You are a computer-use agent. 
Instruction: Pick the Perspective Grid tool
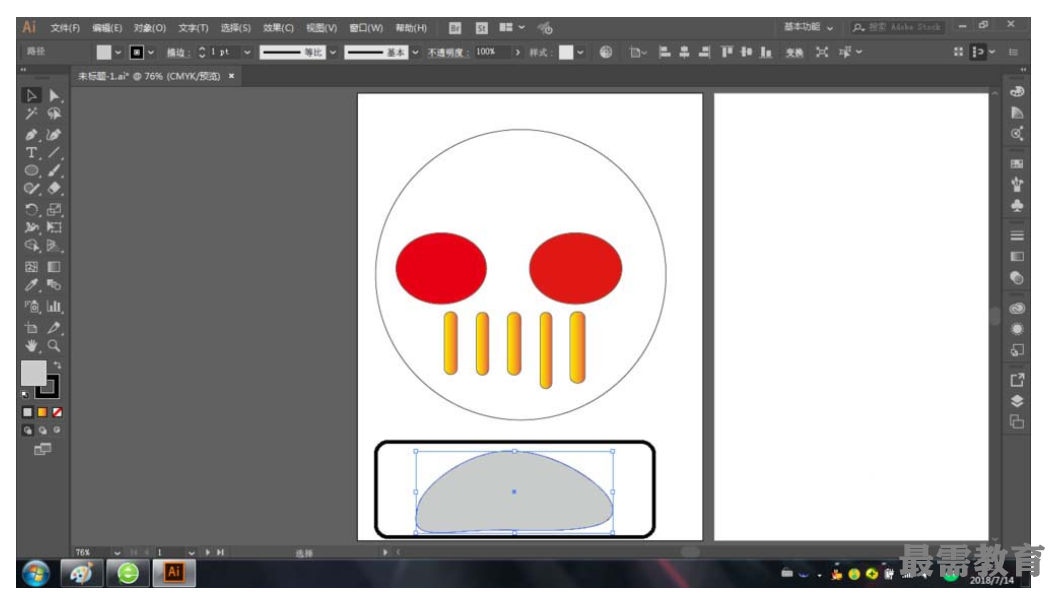click(x=54, y=246)
